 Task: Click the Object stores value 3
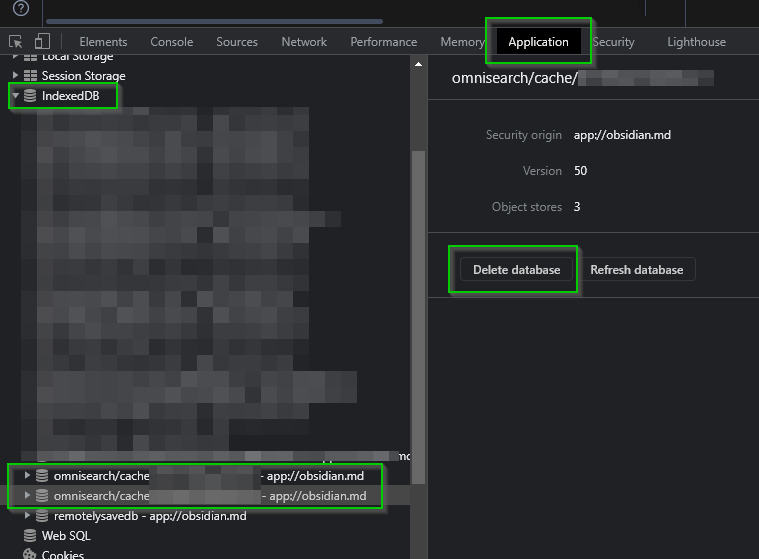(x=577, y=207)
